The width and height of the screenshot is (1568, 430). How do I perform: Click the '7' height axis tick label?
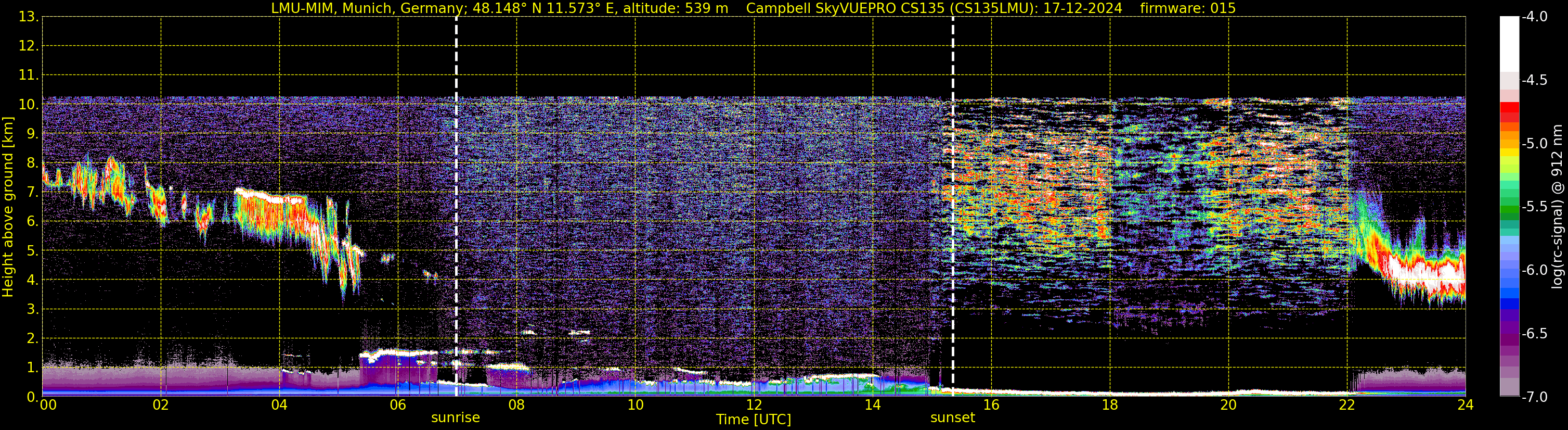click(x=32, y=193)
